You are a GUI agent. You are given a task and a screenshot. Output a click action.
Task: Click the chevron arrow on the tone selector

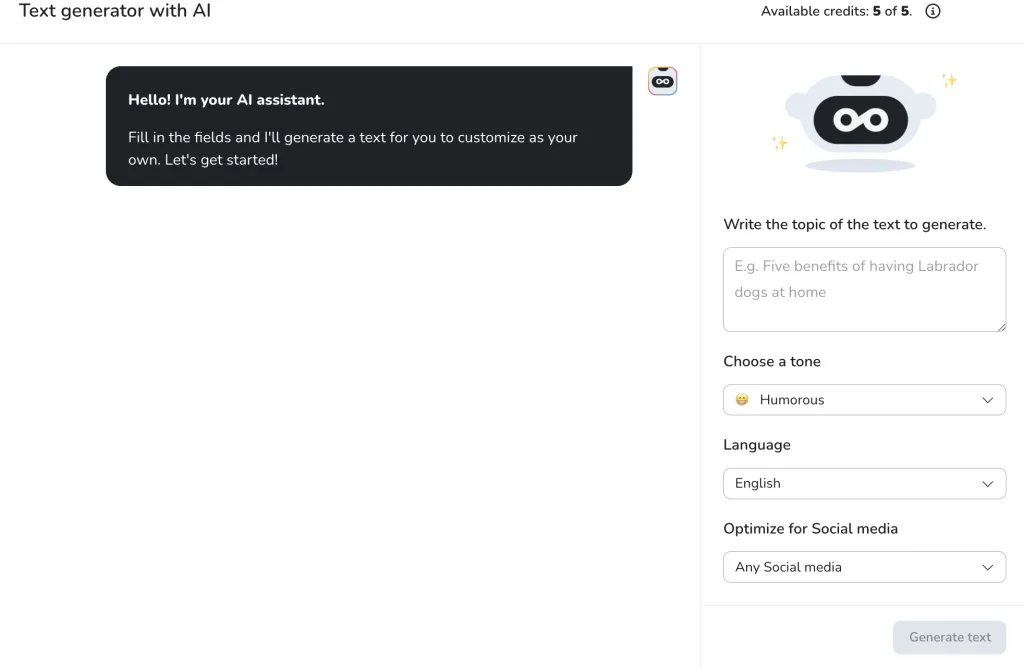pyautogui.click(x=988, y=400)
